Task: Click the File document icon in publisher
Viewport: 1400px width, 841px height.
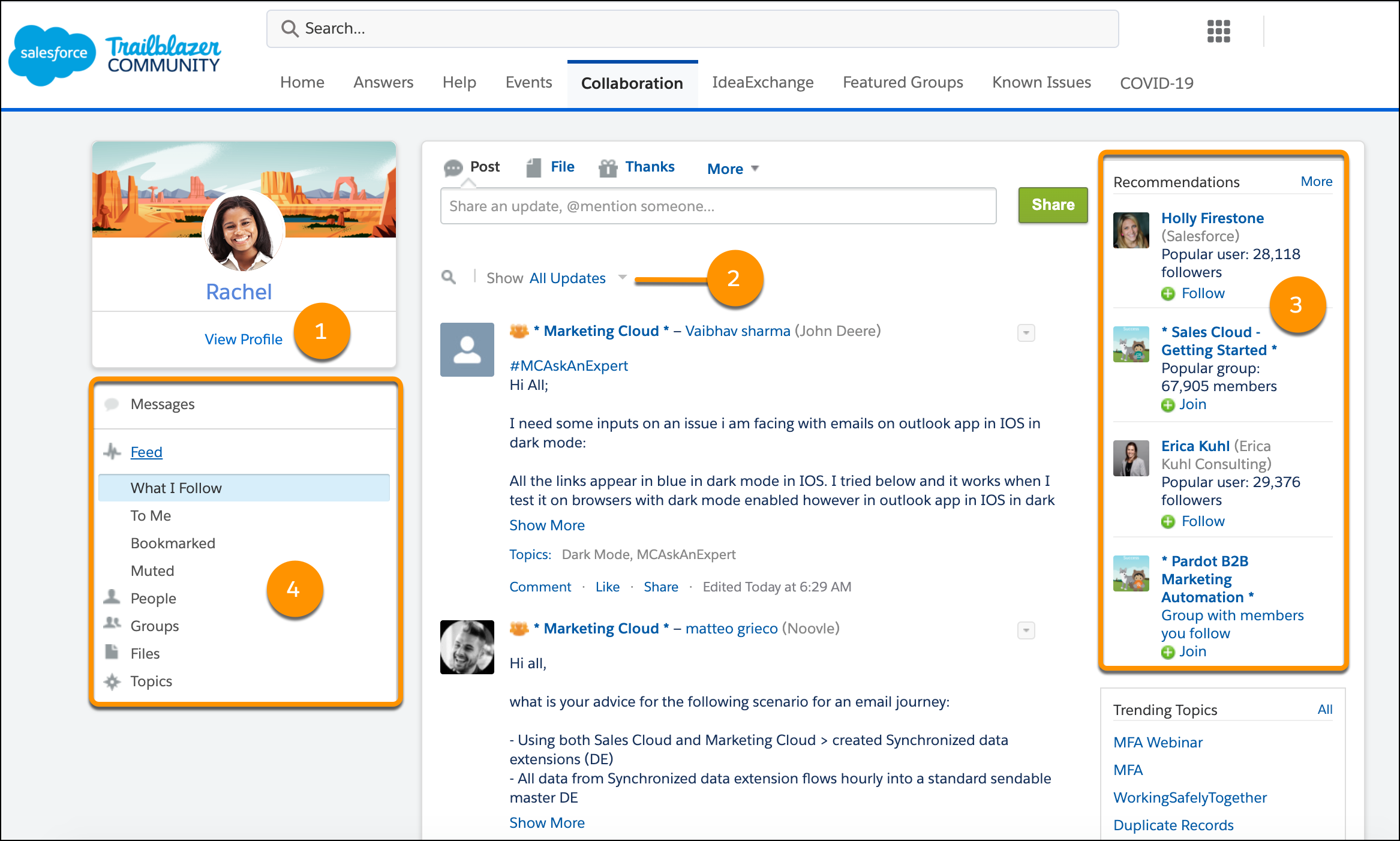Action: (x=533, y=167)
